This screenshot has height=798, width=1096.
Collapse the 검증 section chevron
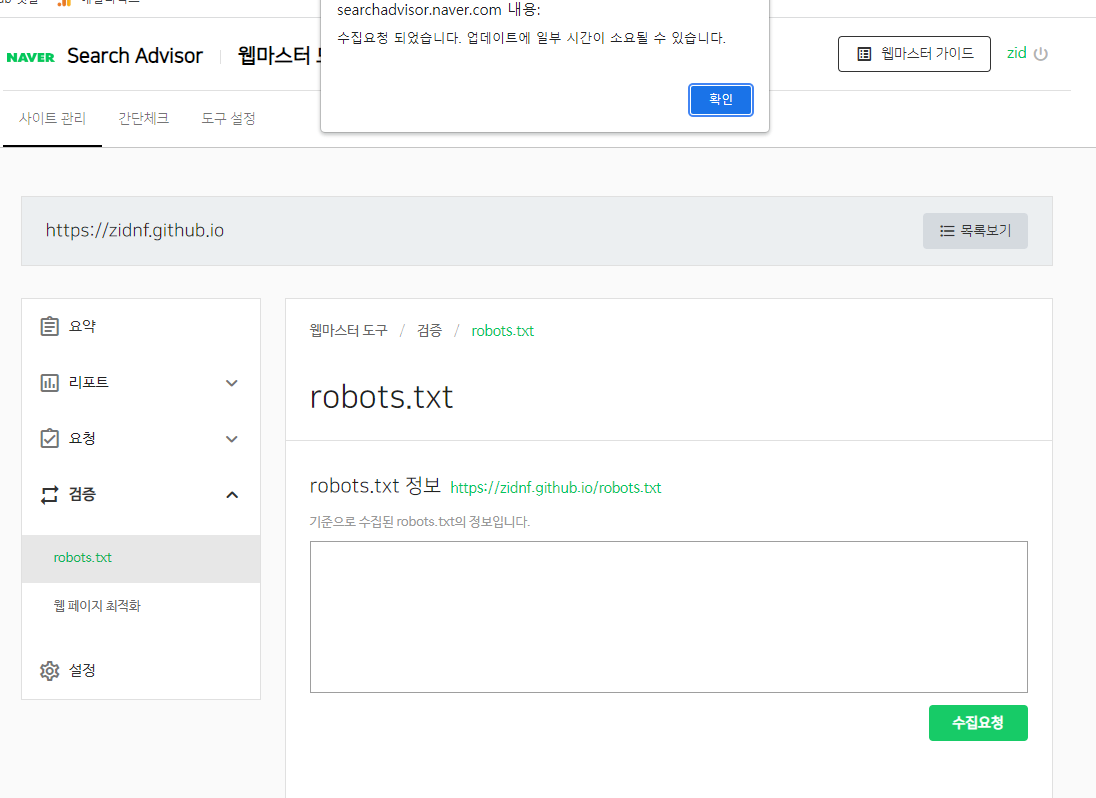pyautogui.click(x=231, y=494)
